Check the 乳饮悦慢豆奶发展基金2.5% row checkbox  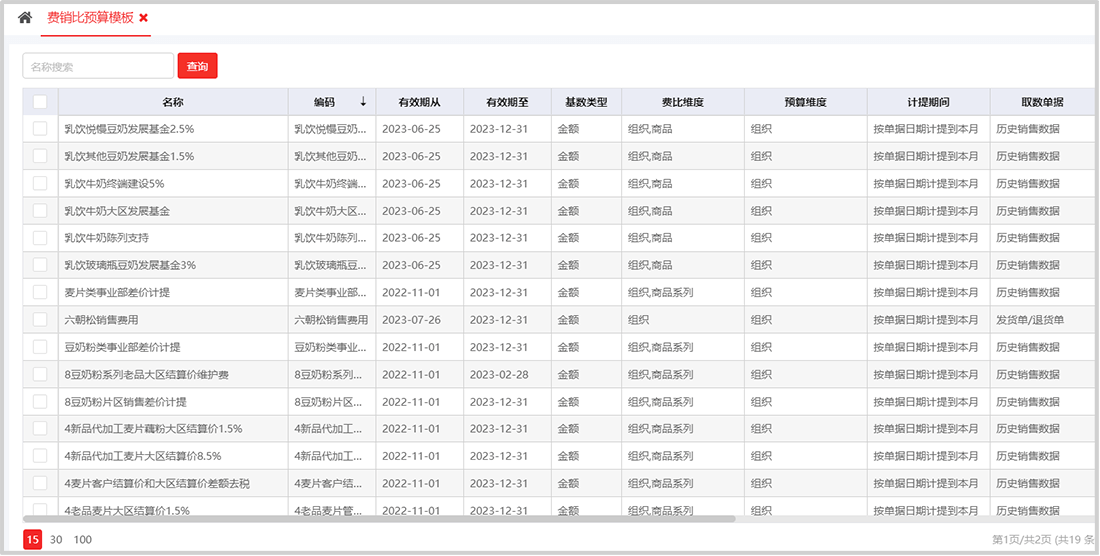(40, 129)
